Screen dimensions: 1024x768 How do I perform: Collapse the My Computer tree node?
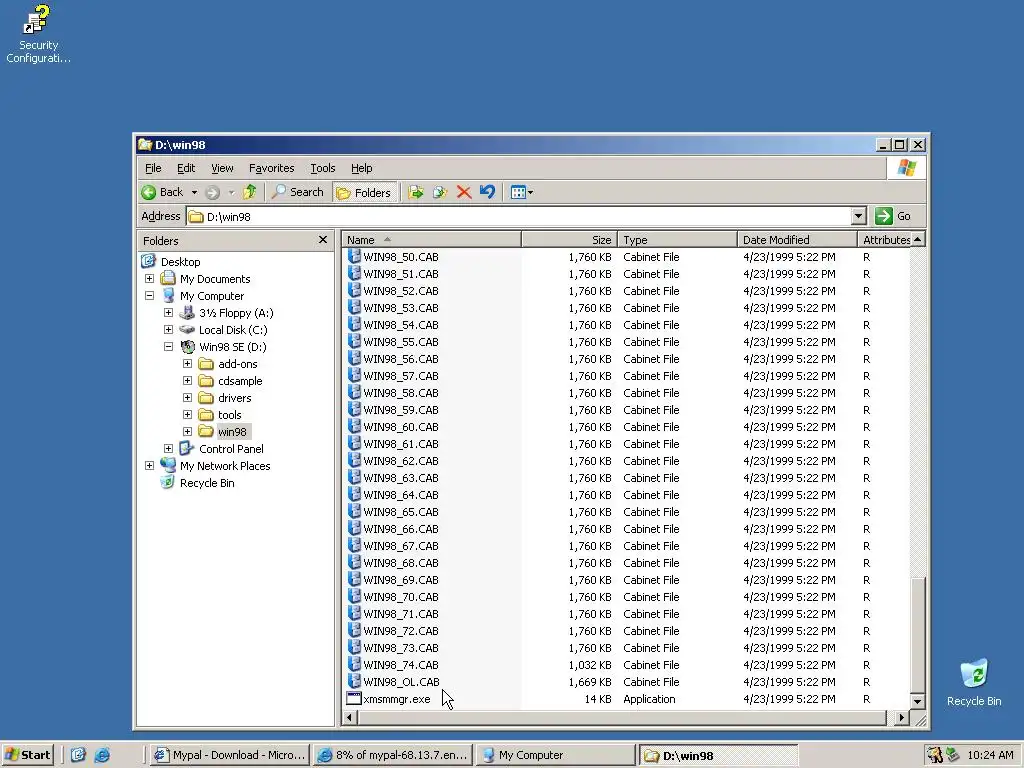pos(150,296)
